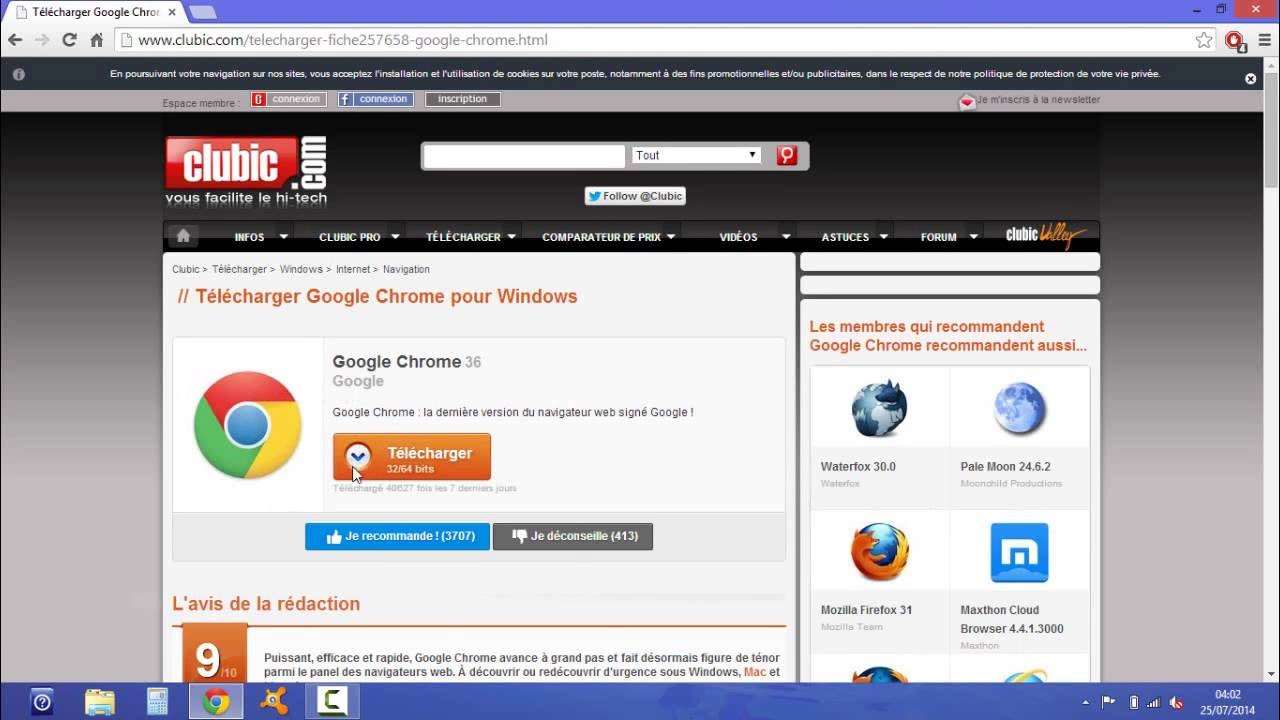Open the Waterfox 30.0 icon
Screen dimensions: 1280x720
(879, 408)
